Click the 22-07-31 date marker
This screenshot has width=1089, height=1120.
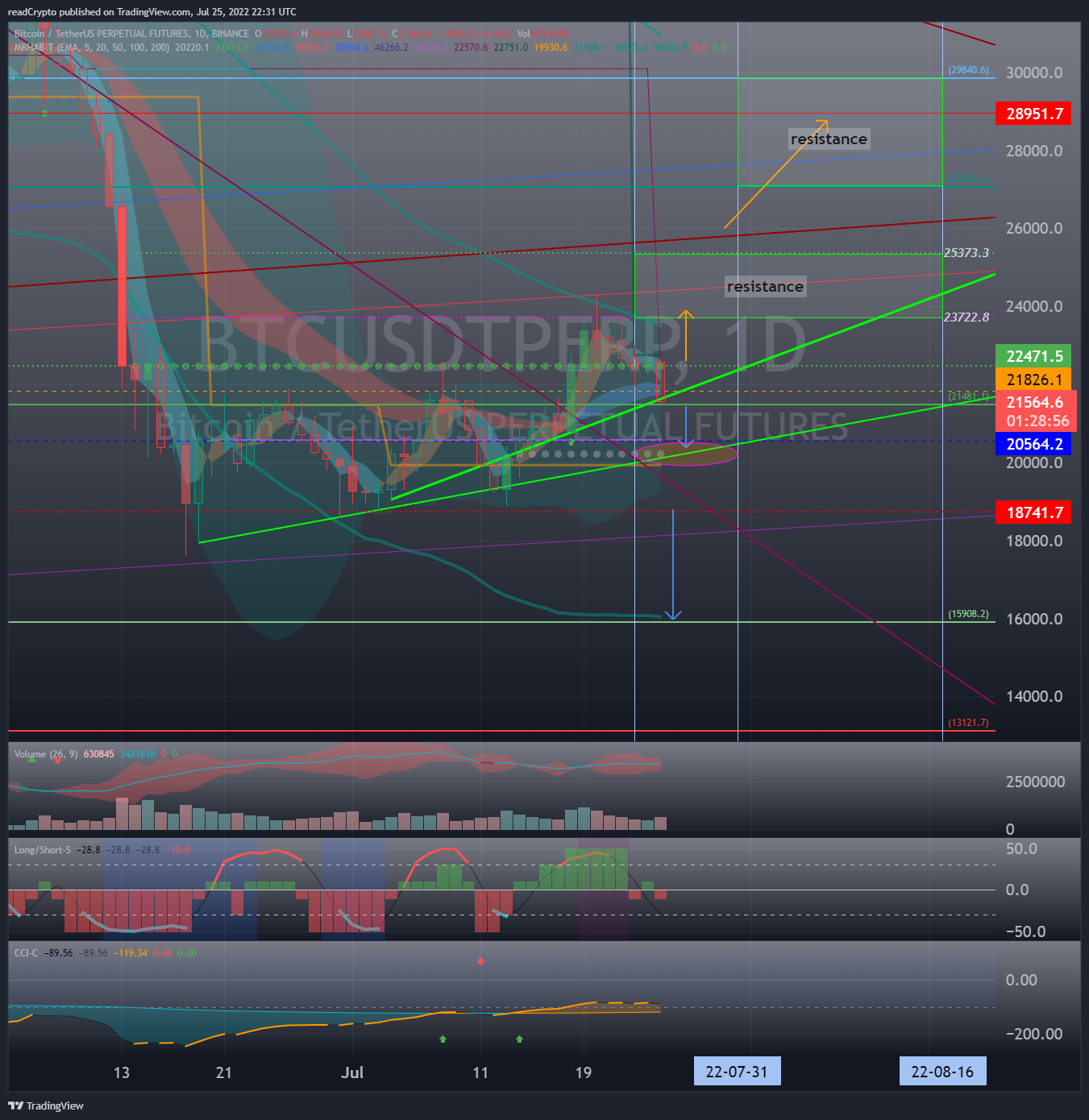[737, 1072]
